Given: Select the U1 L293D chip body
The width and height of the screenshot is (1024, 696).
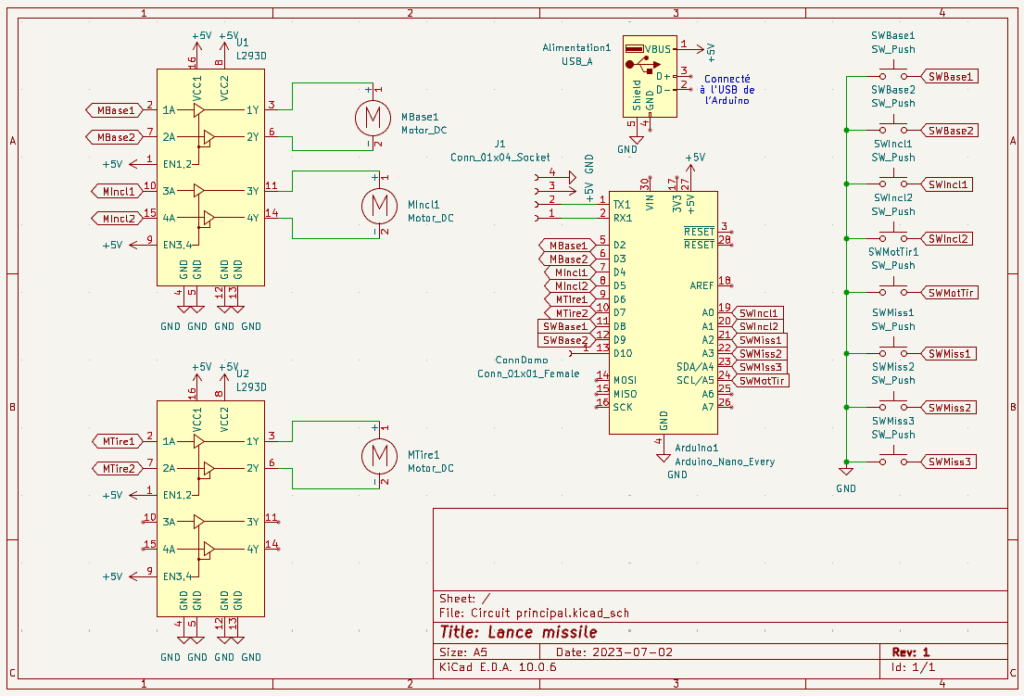Looking at the screenshot, I should (210, 178).
